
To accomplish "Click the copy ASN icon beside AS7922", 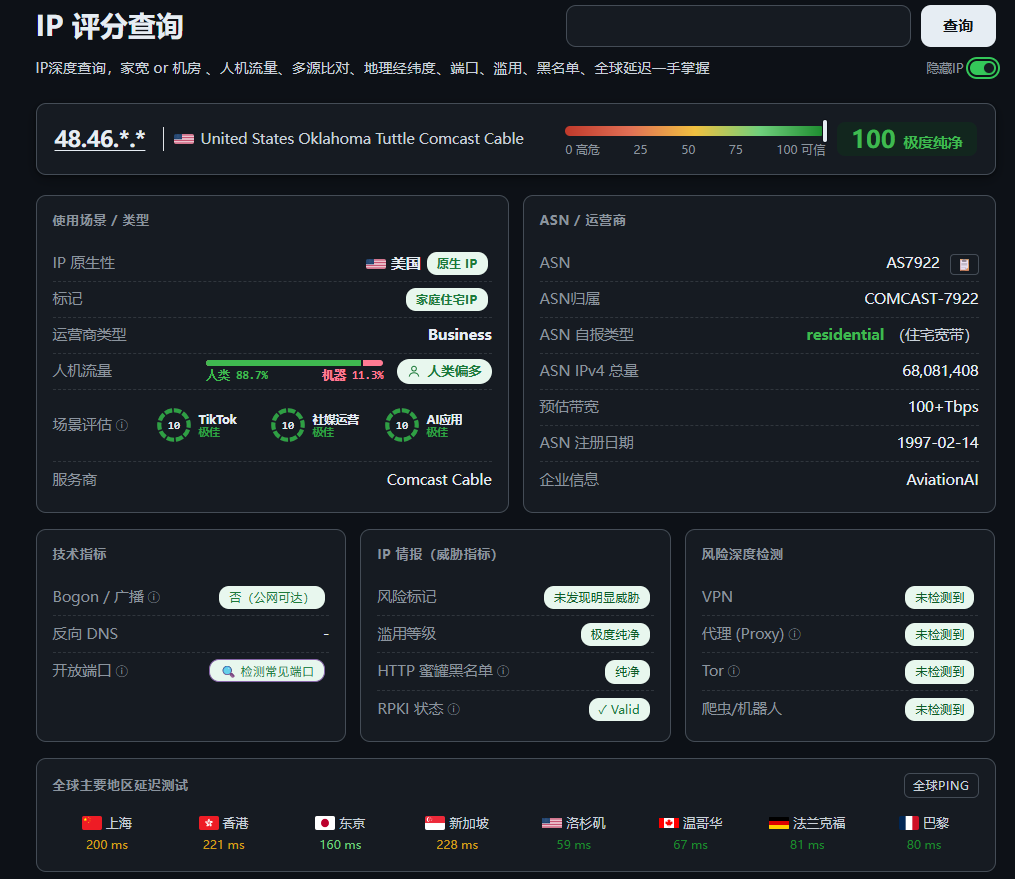I will (x=964, y=264).
